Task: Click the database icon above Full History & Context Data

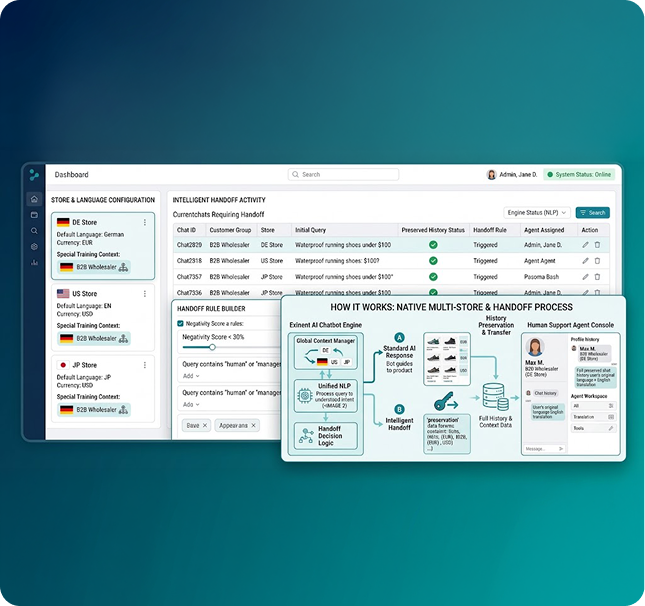Action: [496, 397]
